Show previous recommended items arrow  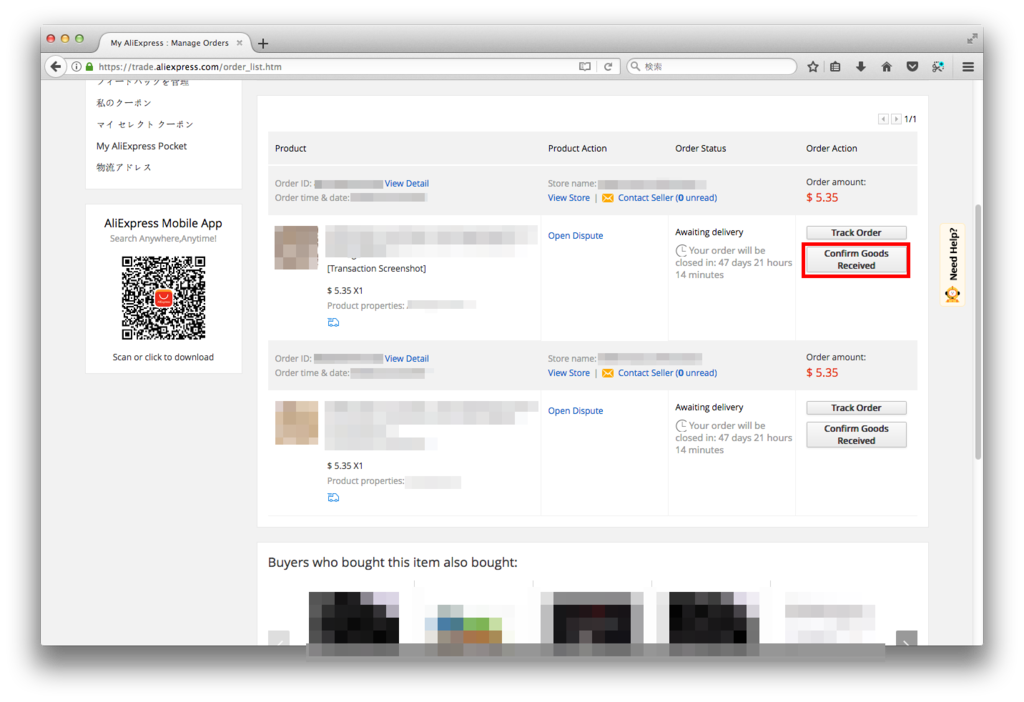pos(279,639)
